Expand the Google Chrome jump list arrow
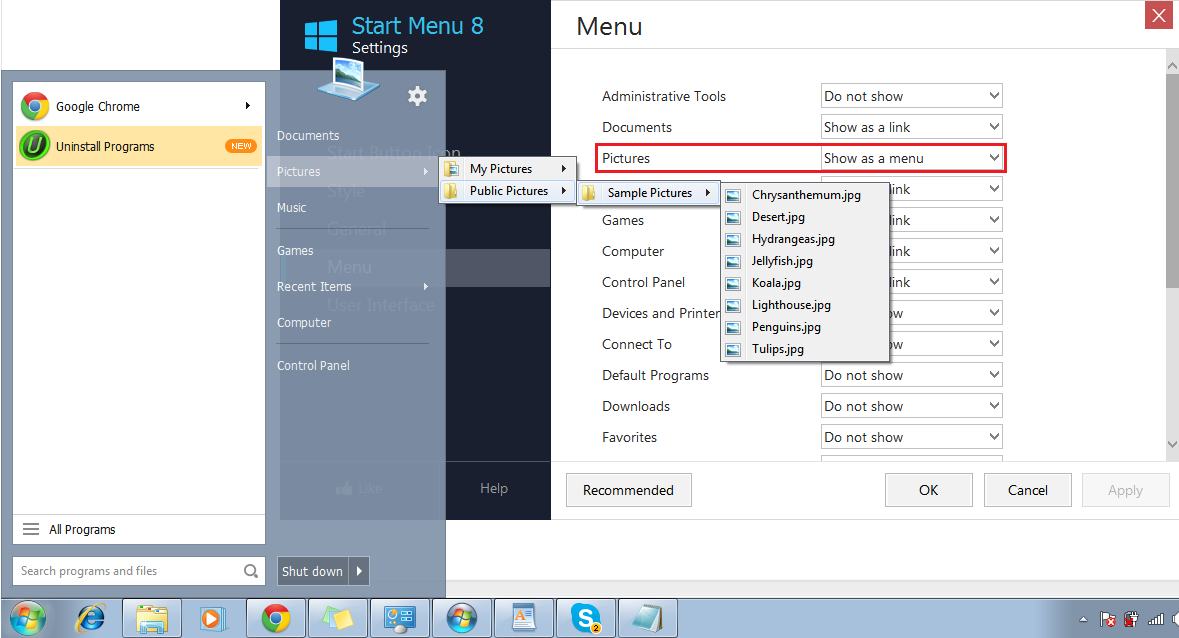 pos(247,106)
